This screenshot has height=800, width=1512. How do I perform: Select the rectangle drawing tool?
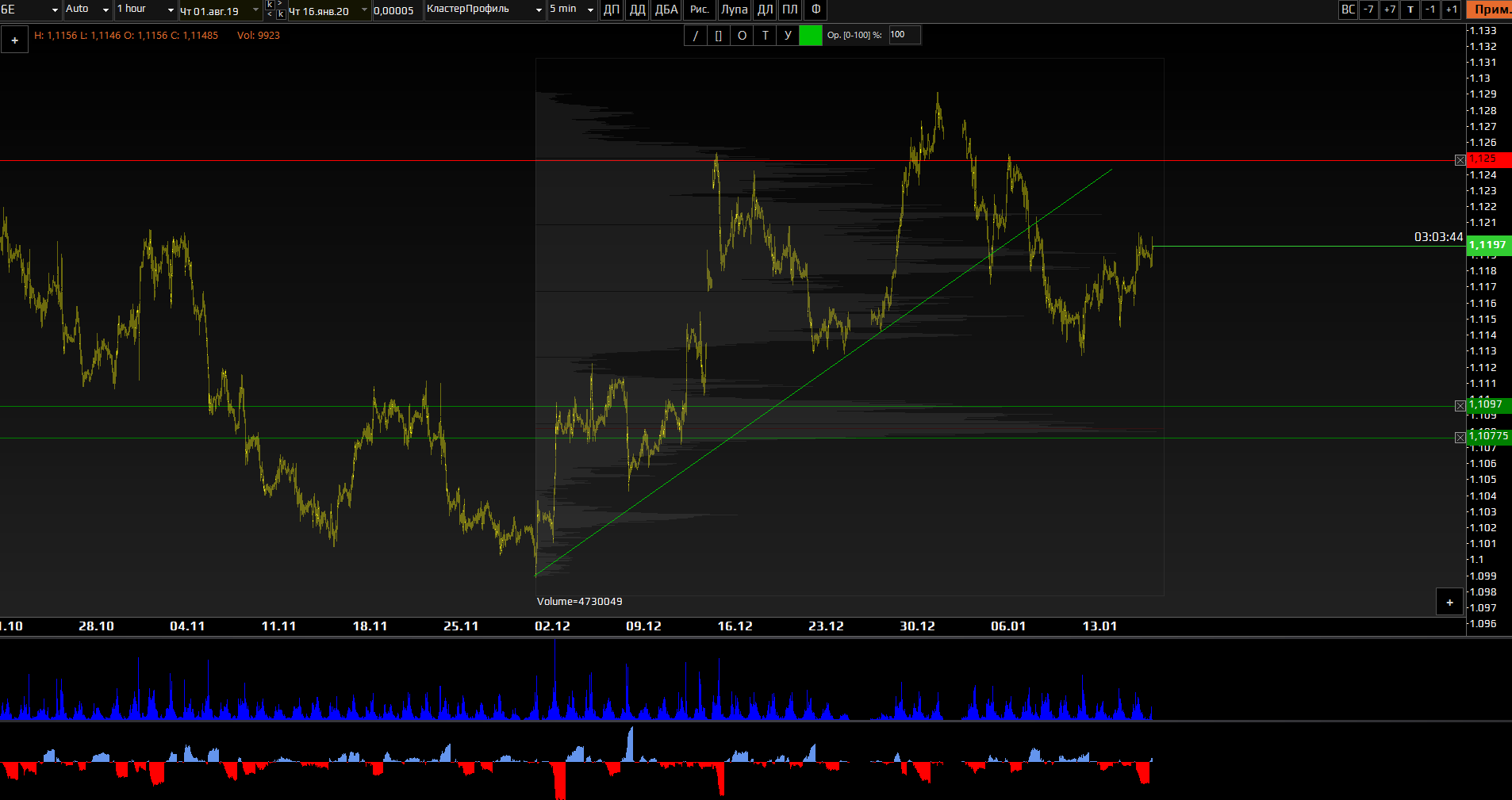tap(719, 36)
